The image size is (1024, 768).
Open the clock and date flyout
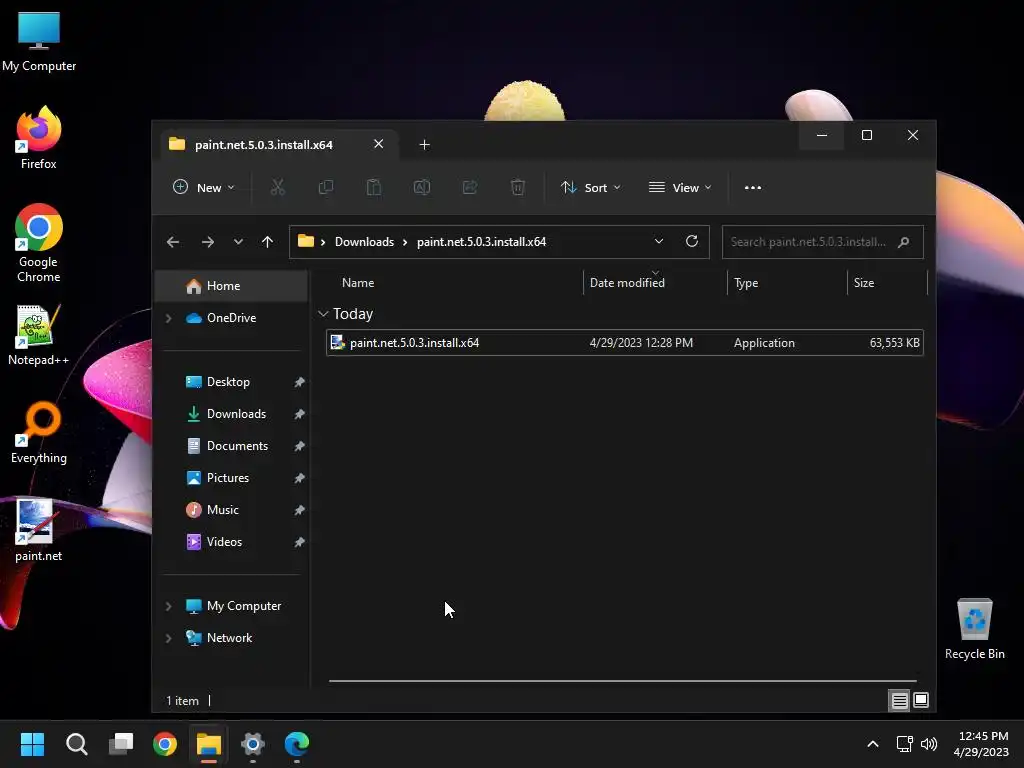click(x=982, y=744)
